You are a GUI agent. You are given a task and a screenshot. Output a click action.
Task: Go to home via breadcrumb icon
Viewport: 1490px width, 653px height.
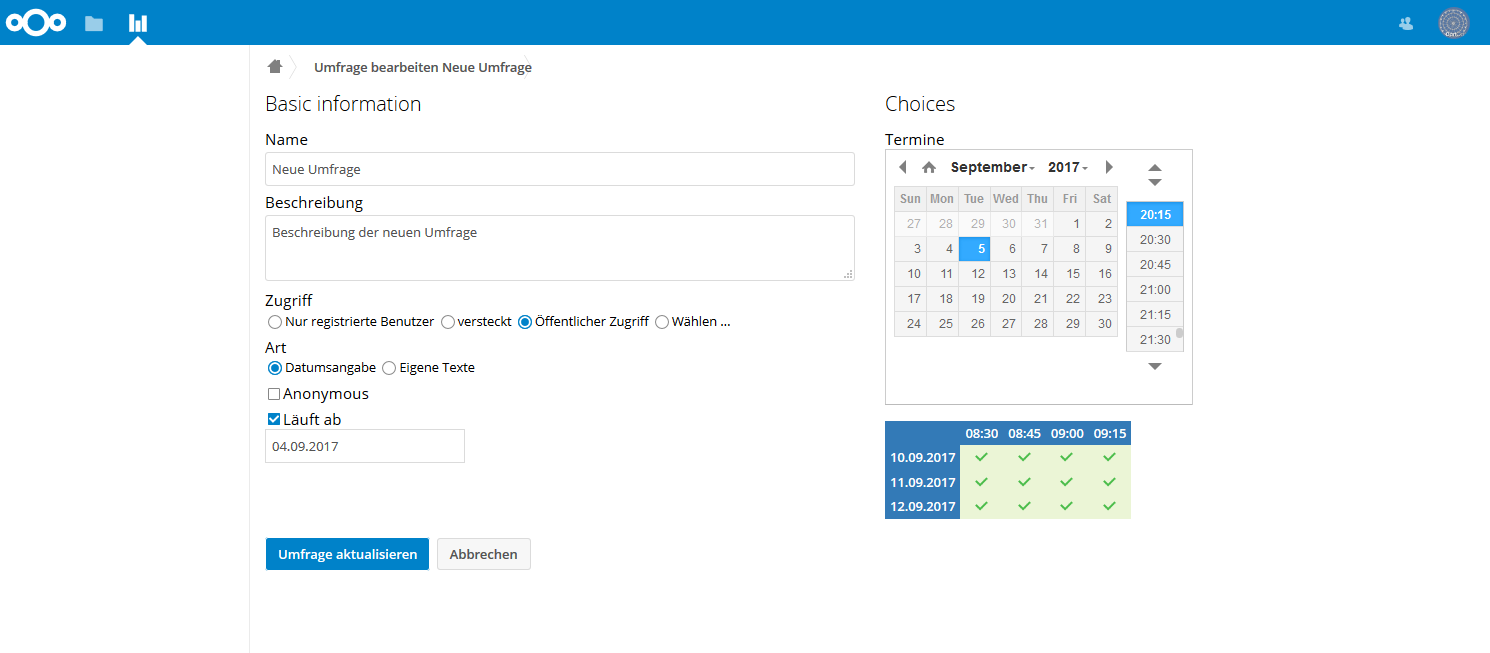coord(275,67)
